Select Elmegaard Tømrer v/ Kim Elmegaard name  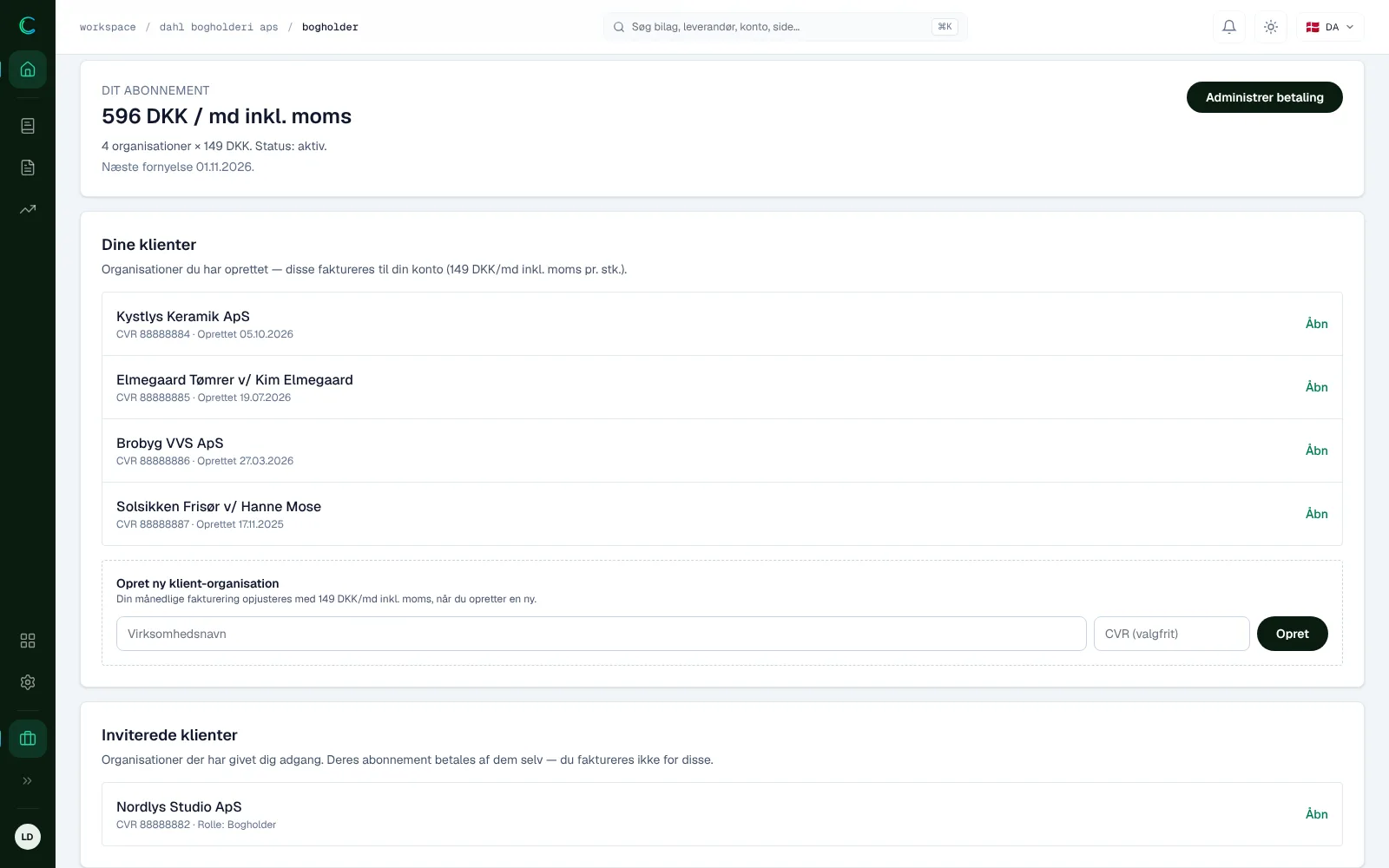[x=234, y=380]
